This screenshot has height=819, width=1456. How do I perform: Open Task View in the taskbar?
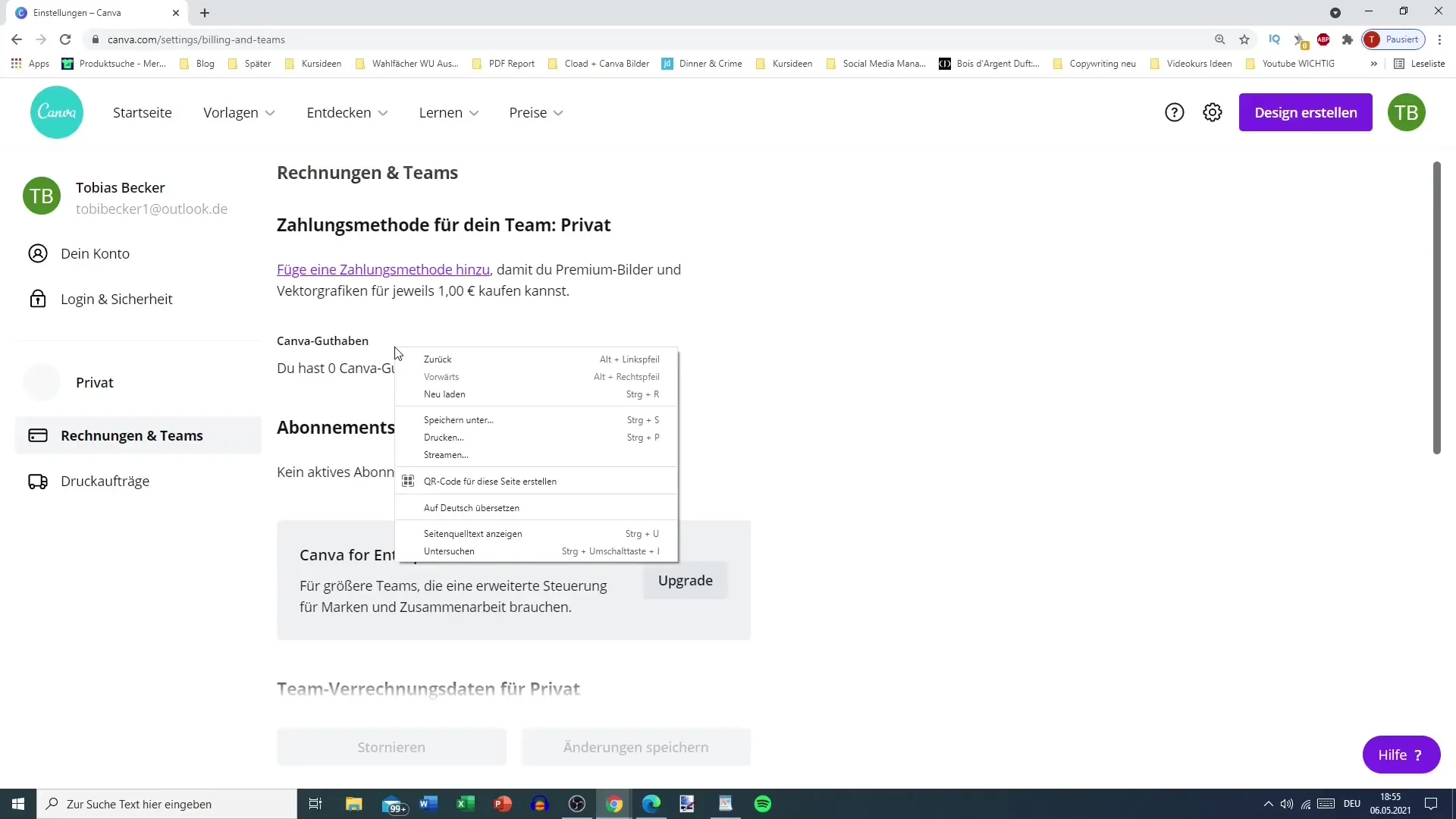tap(315, 804)
